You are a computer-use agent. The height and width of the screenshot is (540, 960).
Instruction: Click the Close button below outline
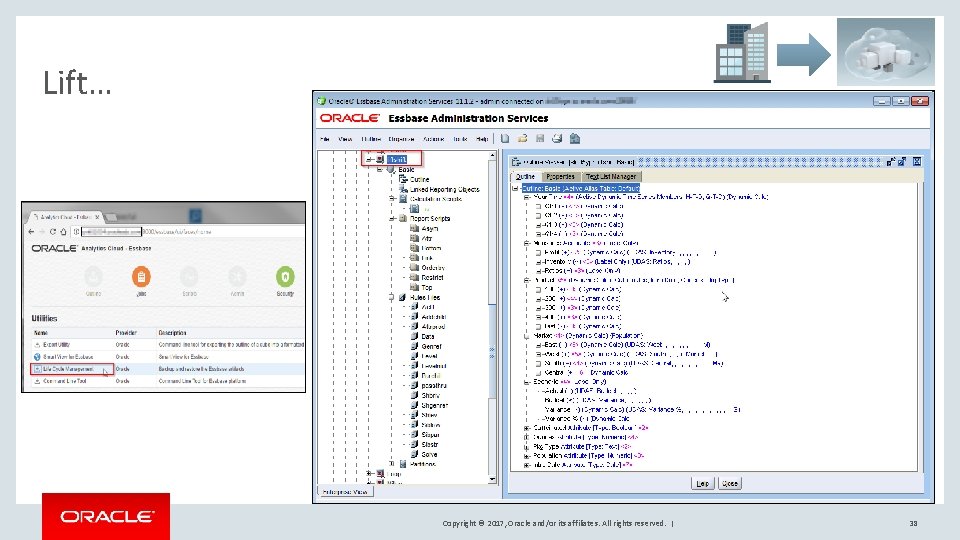(729, 484)
